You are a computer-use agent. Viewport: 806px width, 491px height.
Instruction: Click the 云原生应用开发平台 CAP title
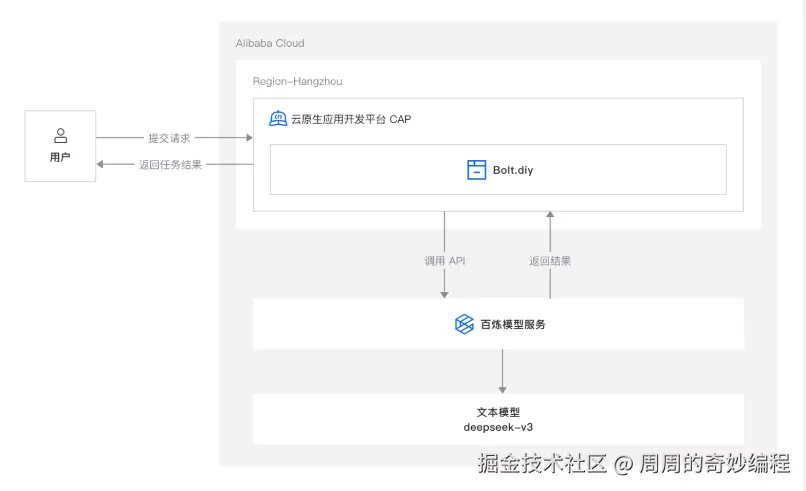tap(351, 119)
